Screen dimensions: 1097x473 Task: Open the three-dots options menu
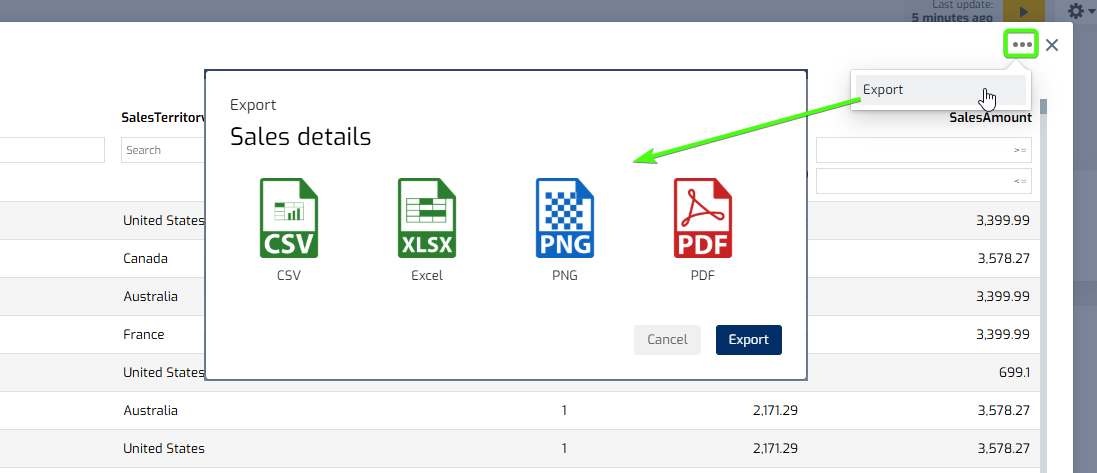click(x=1021, y=45)
